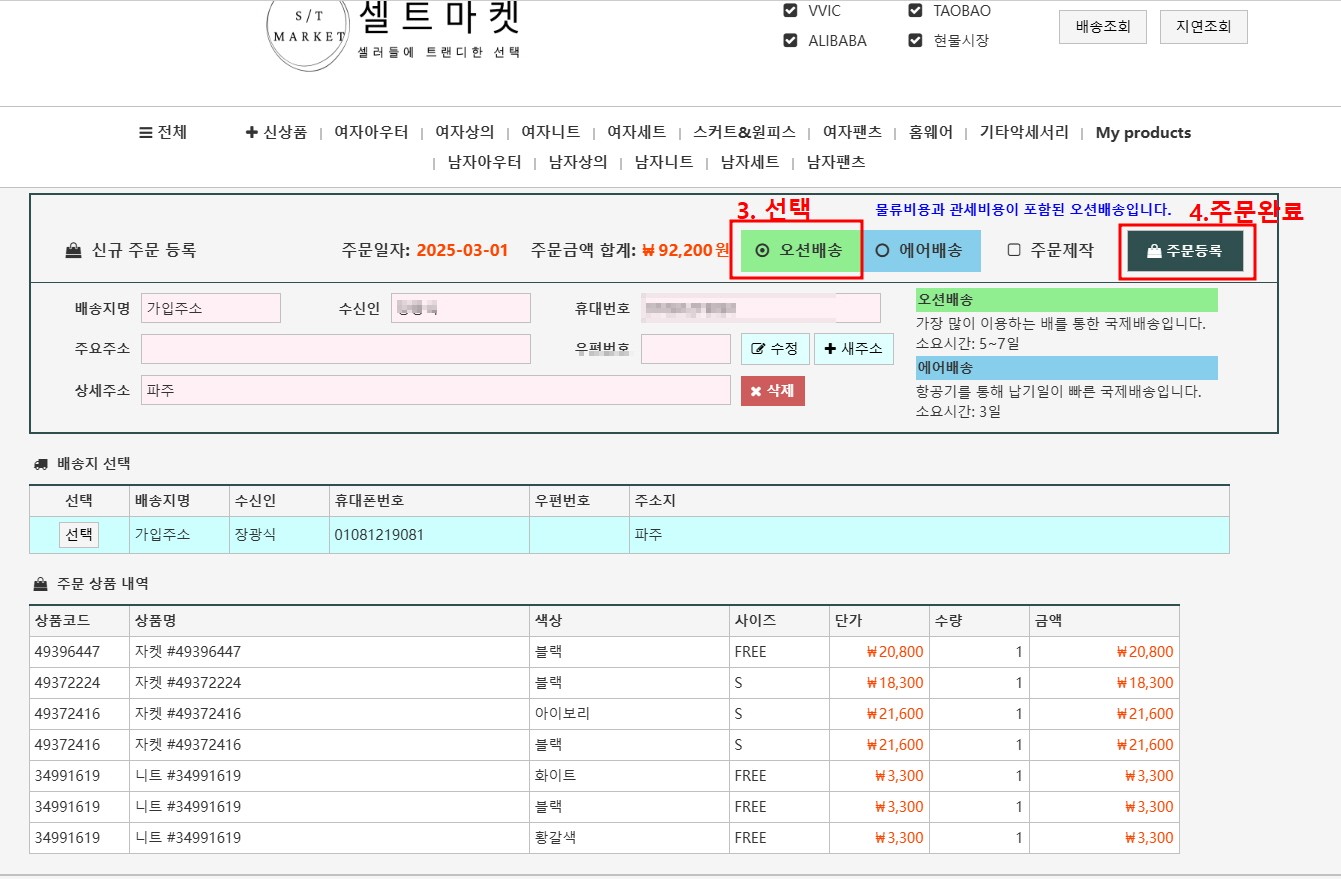This screenshot has height=879, width=1341.
Task: Click the 수량 column header
Action: coord(980,621)
